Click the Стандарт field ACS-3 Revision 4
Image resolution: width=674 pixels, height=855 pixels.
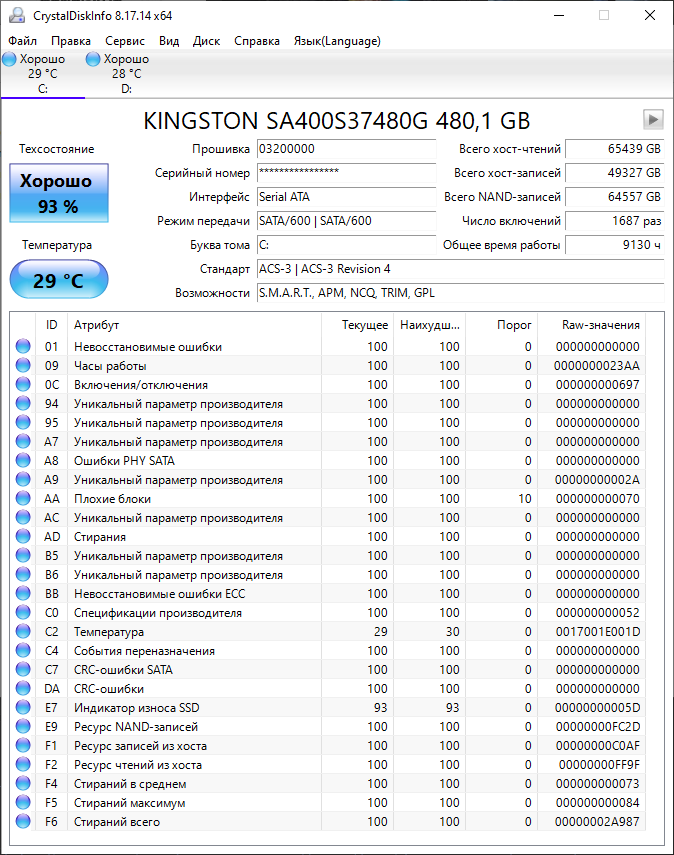click(460, 269)
